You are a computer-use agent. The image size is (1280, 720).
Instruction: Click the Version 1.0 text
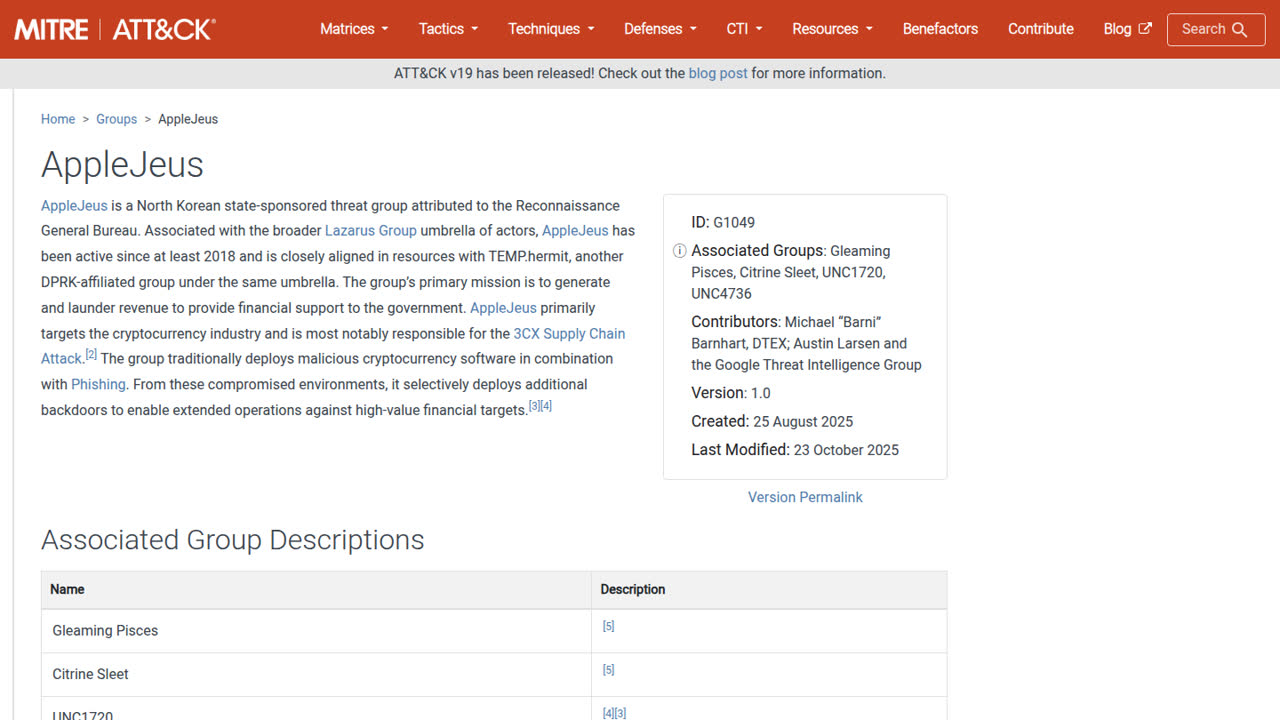pos(731,393)
